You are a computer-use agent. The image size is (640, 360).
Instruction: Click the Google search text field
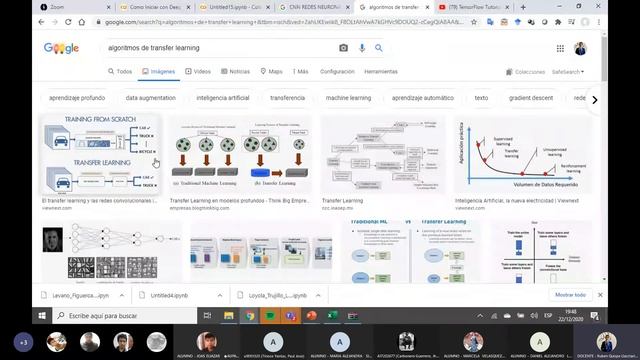[220, 48]
